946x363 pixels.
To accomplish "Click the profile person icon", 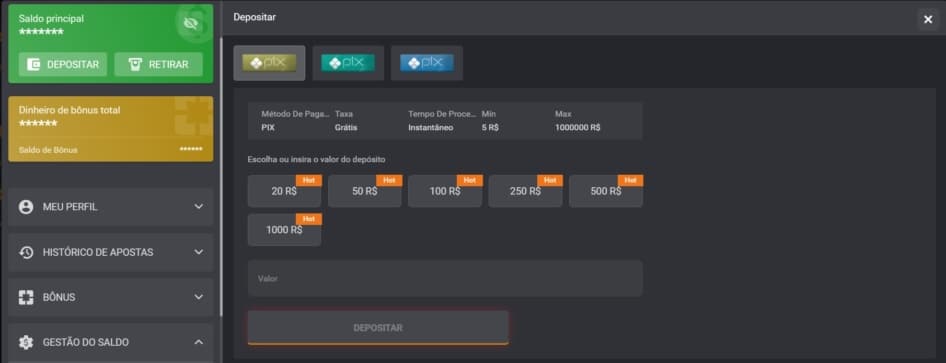I will 26,207.
